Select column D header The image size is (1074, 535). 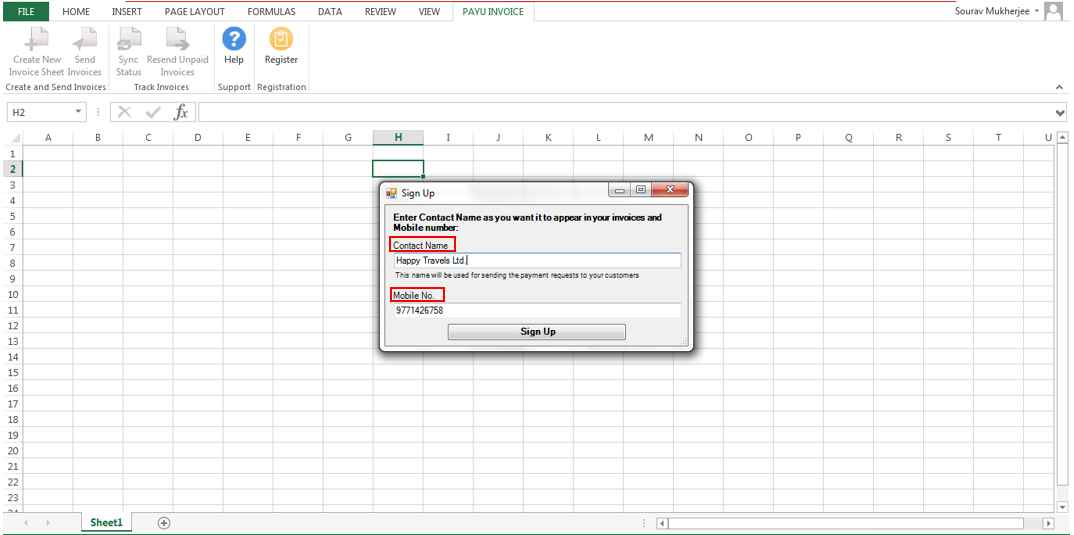(x=198, y=138)
